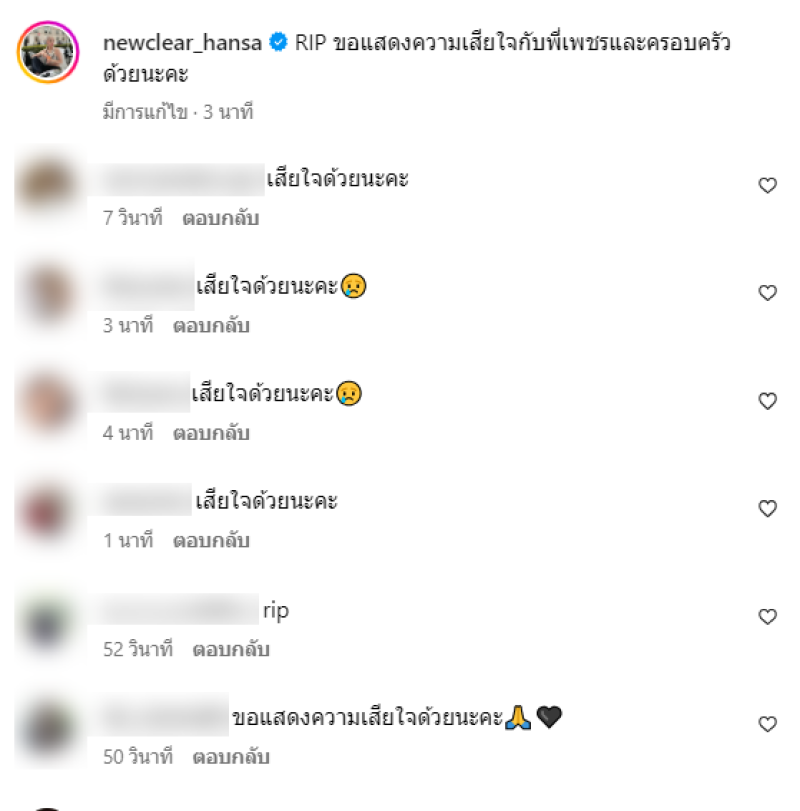Like the comment with praying hands emoji
The height and width of the screenshot is (811, 800).
(x=767, y=724)
